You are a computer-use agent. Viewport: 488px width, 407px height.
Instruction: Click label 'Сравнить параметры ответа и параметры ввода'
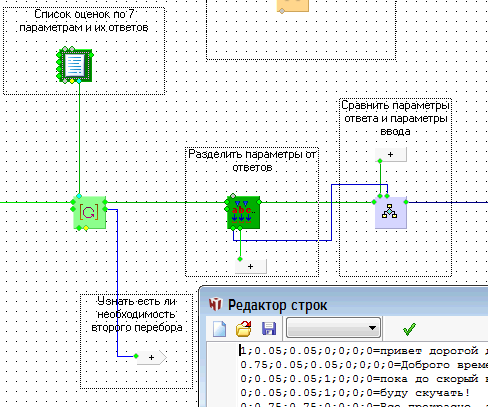[396, 118]
